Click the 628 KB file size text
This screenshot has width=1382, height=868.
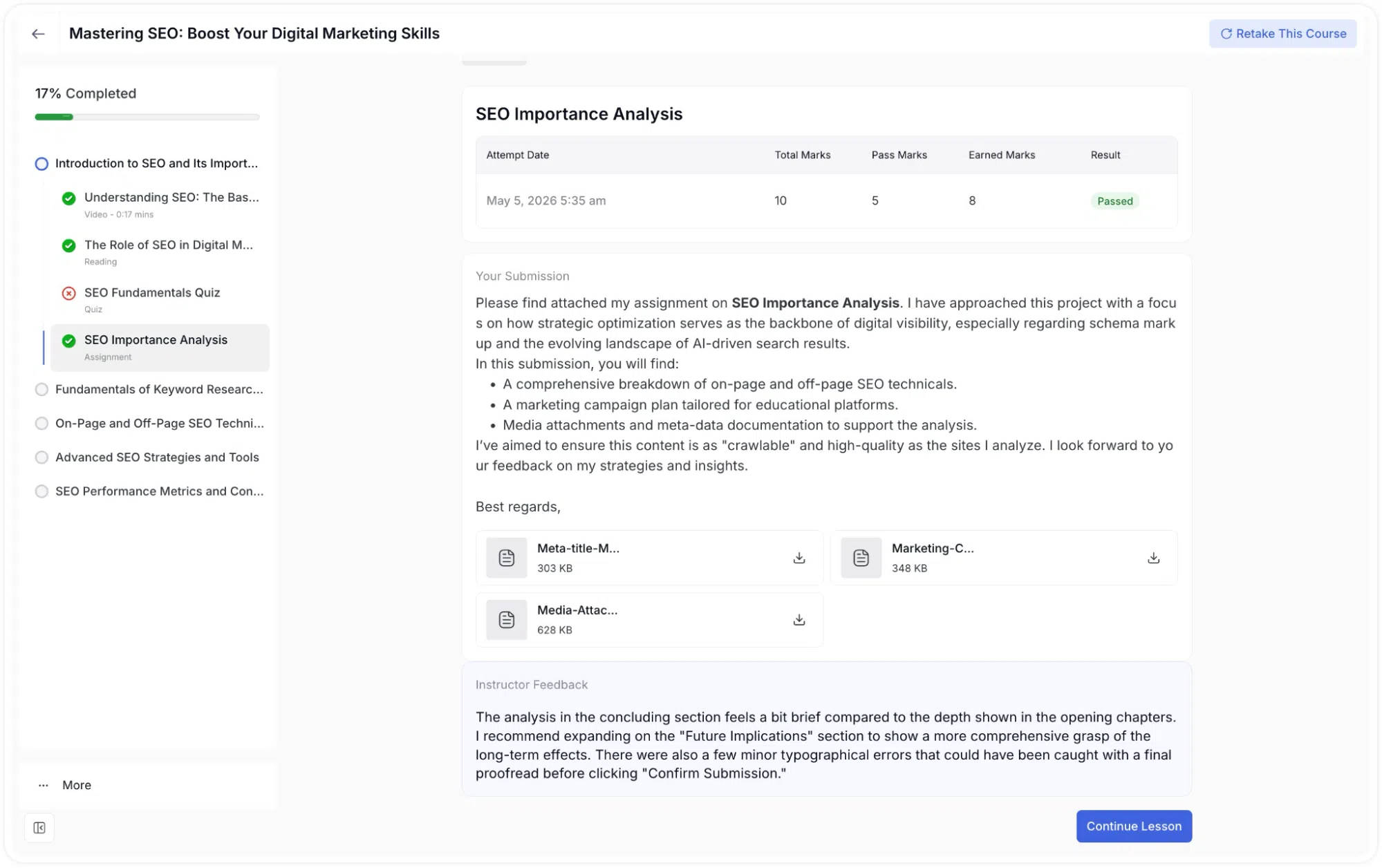554,630
